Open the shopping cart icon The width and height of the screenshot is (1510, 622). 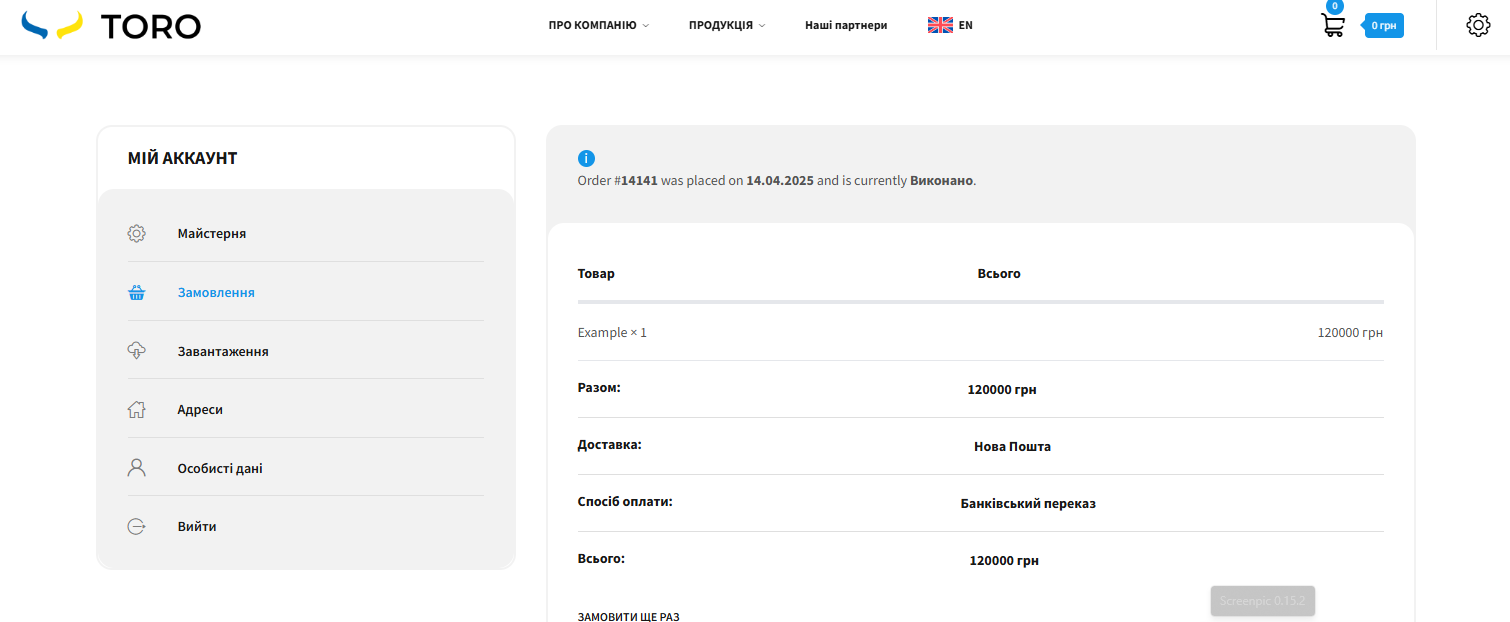point(1333,26)
